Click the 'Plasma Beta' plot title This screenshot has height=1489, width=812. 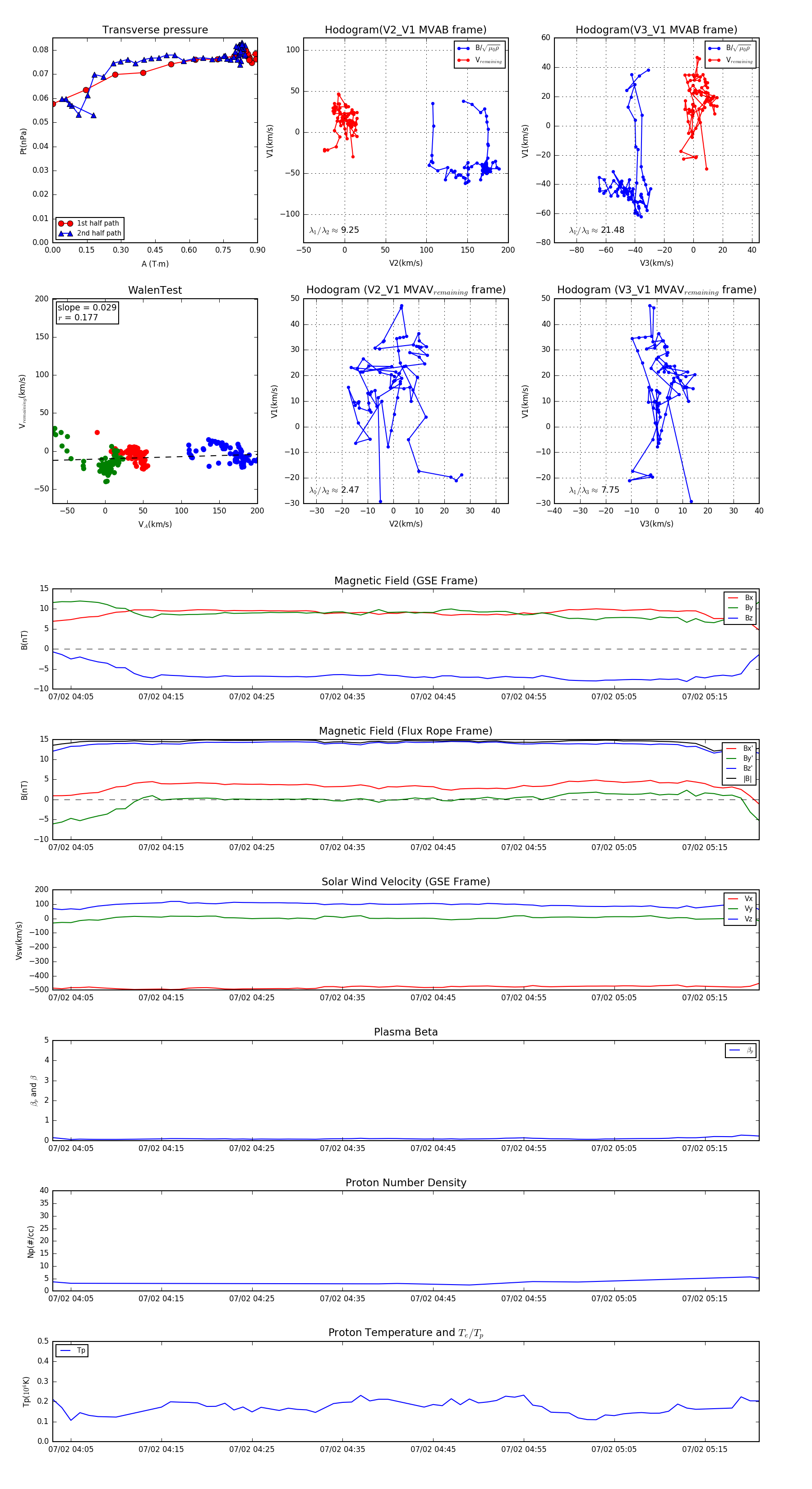[406, 1032]
